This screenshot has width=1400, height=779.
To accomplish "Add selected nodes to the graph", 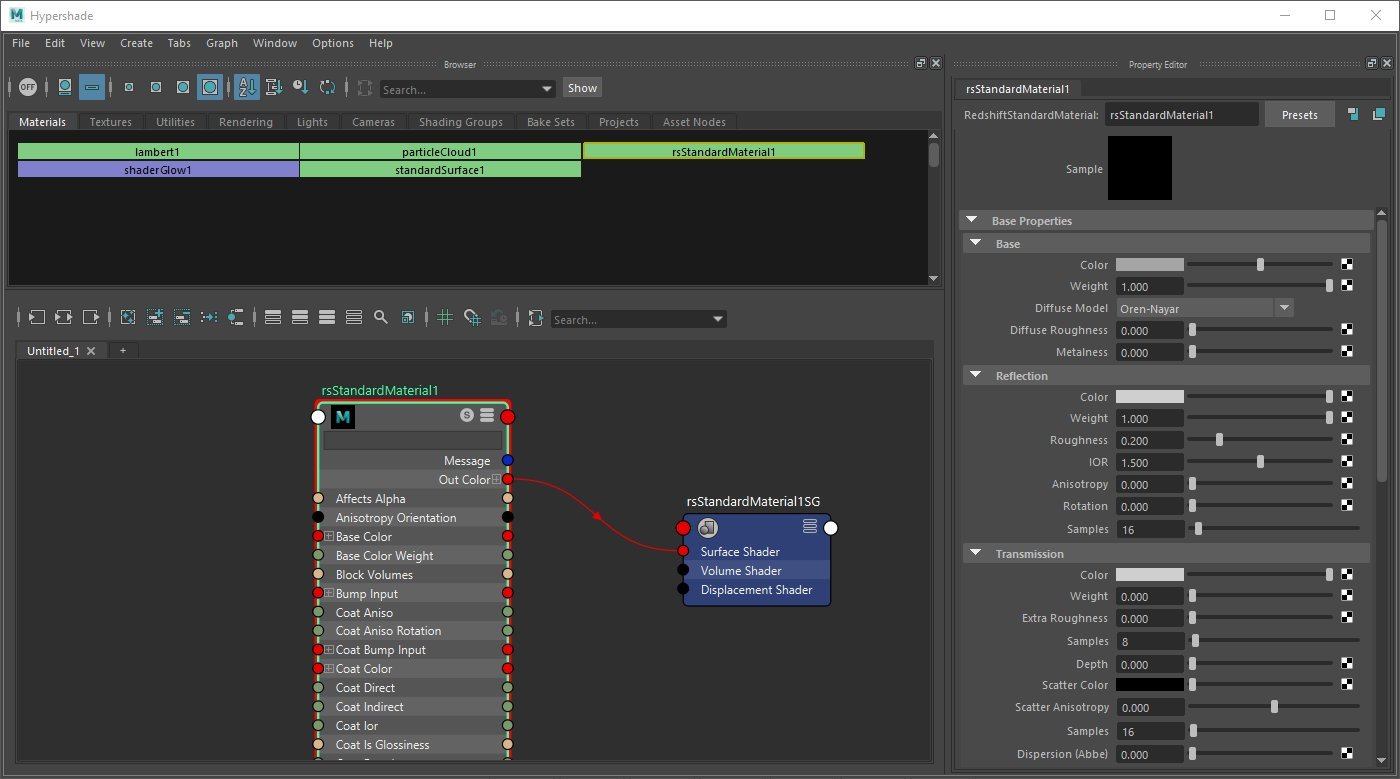I will pos(155,318).
